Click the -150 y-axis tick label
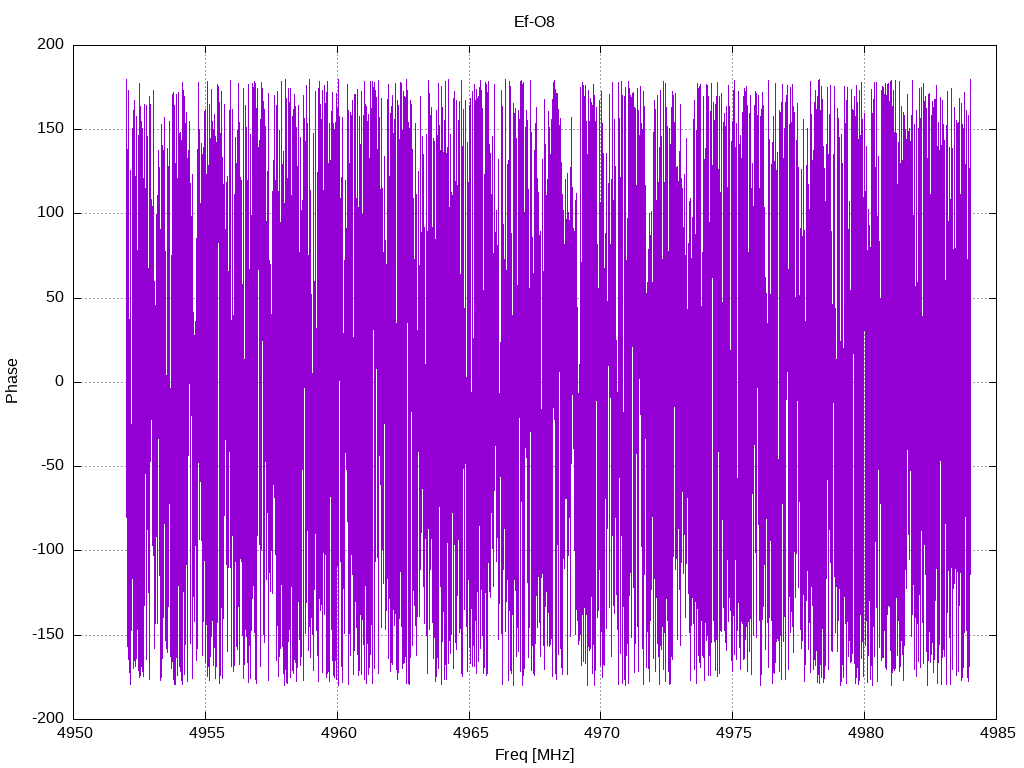Screen dimensions: 1024x768 tap(48, 634)
